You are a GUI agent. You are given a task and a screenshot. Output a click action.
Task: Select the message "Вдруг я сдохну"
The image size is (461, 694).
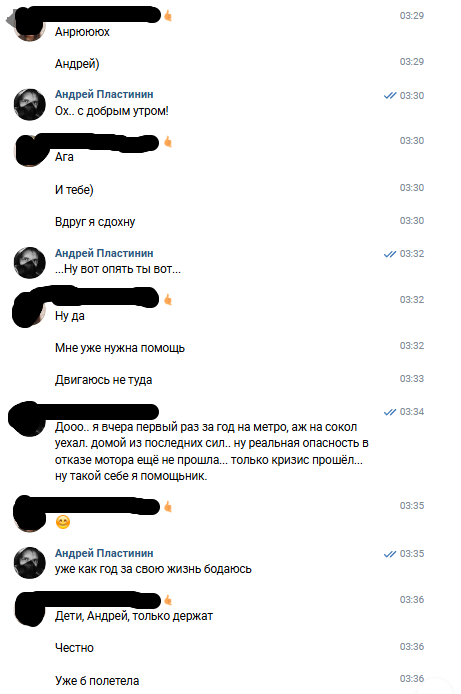[x=95, y=222]
